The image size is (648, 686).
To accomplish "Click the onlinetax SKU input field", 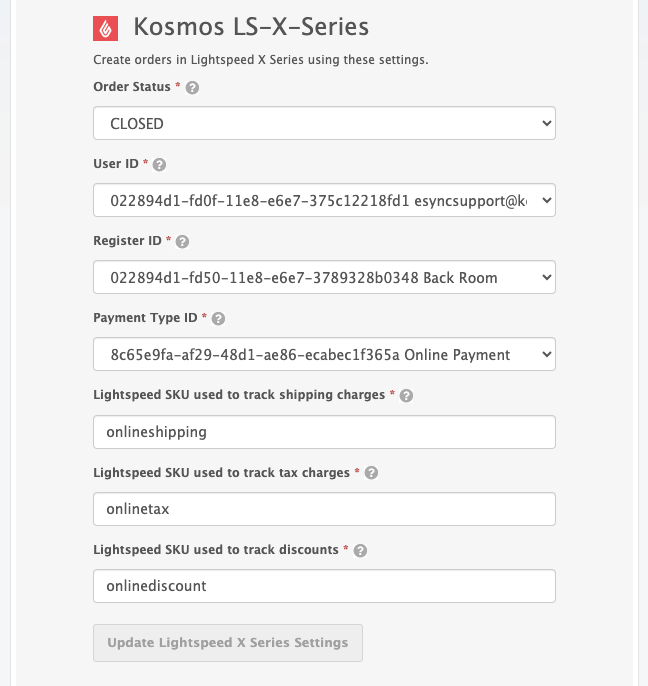I will [x=324, y=509].
